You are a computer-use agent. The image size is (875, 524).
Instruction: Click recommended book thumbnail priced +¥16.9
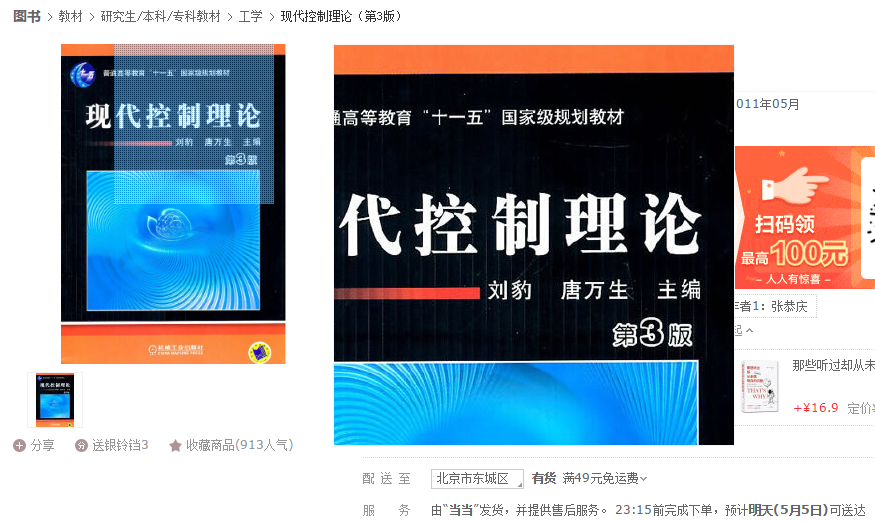[x=759, y=387]
